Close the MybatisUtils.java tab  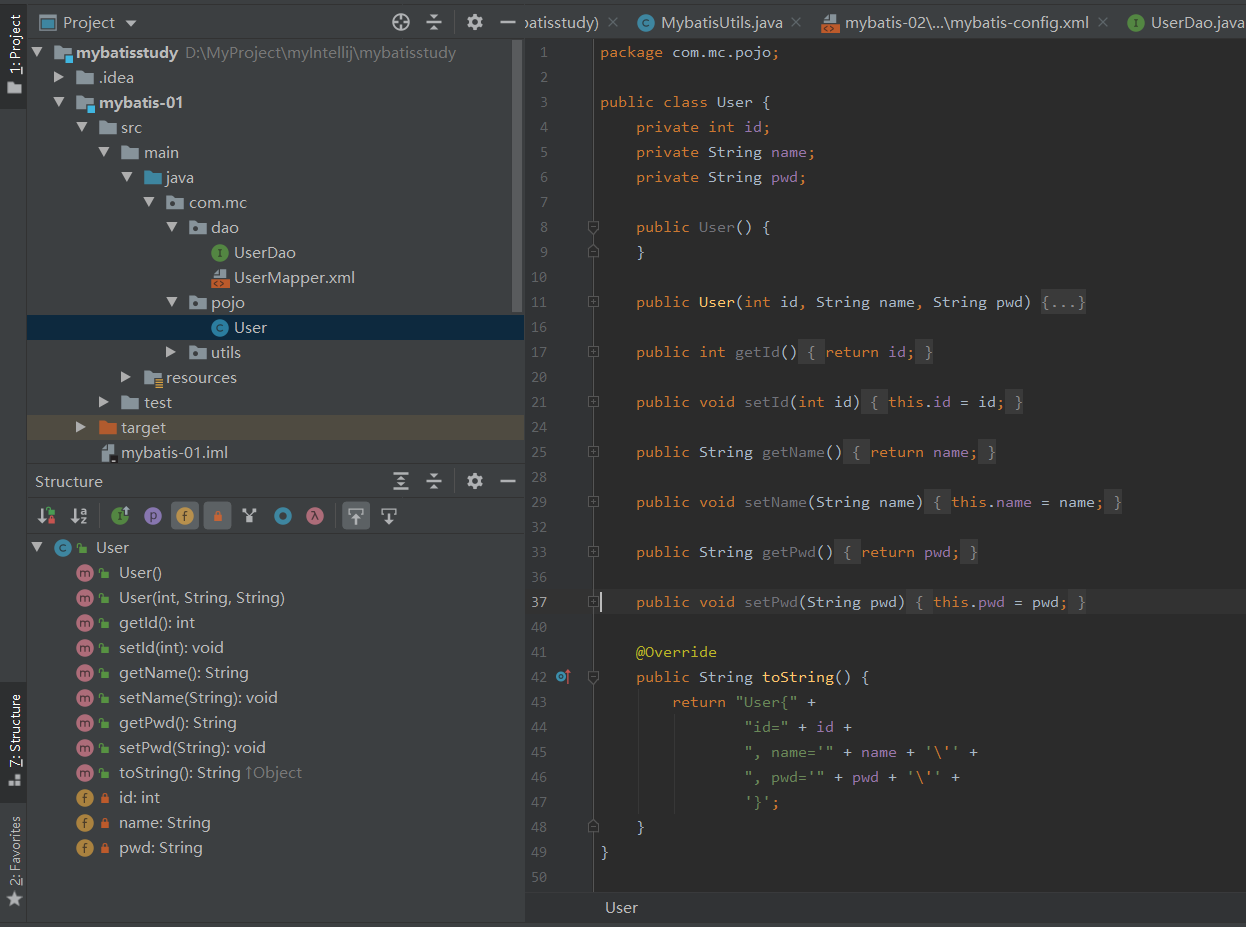click(x=796, y=22)
